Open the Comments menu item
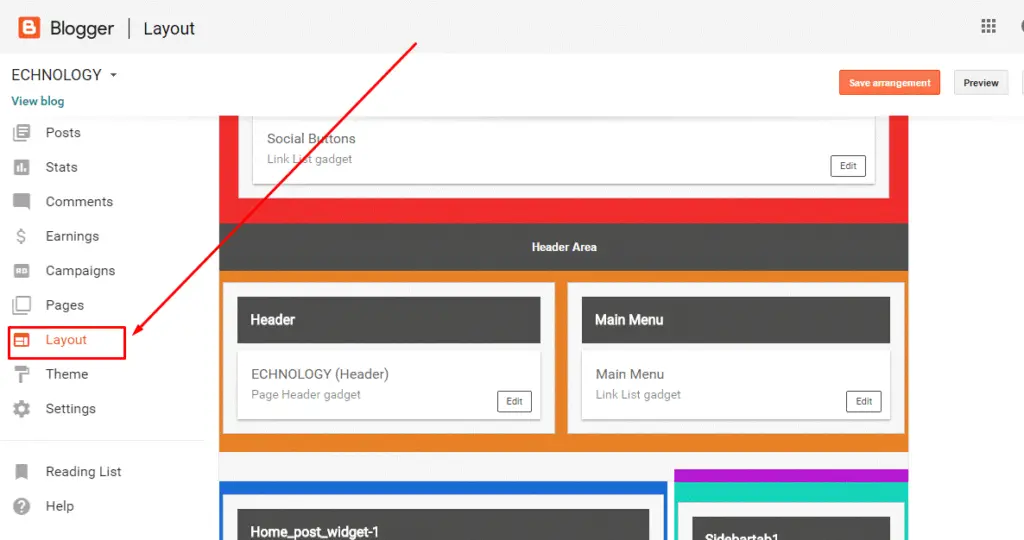 pyautogui.click(x=79, y=202)
